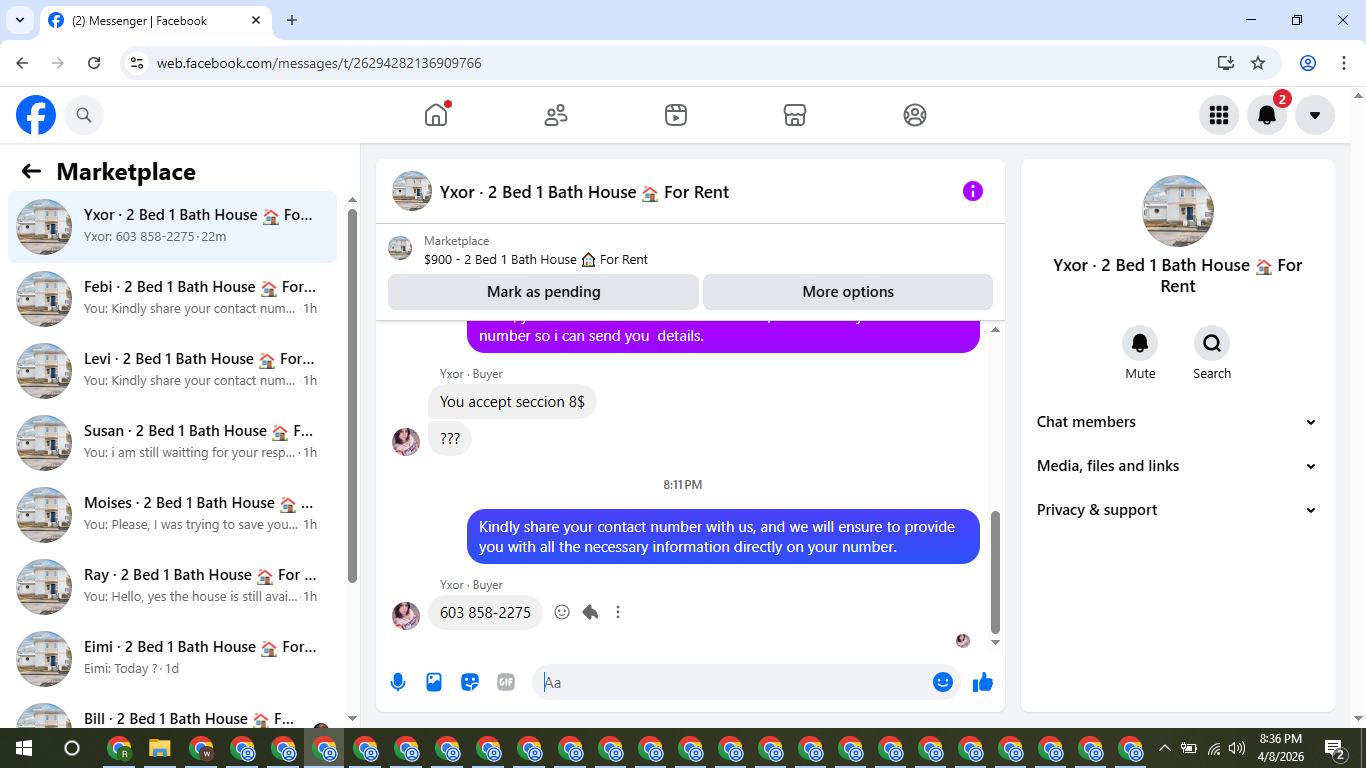Open the browser profile icon
1366x768 pixels.
(1308, 63)
